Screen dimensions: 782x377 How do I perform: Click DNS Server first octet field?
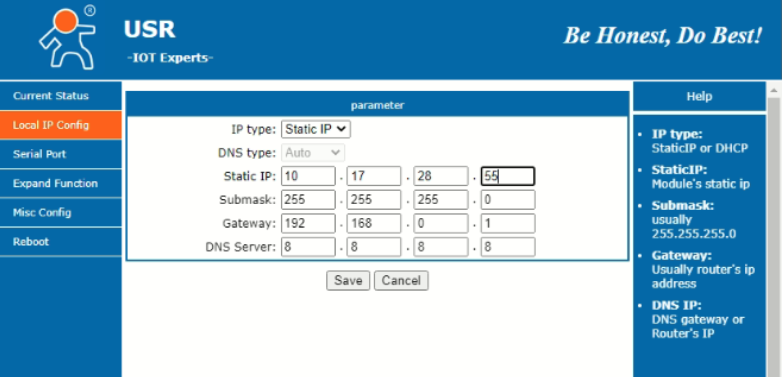(308, 247)
